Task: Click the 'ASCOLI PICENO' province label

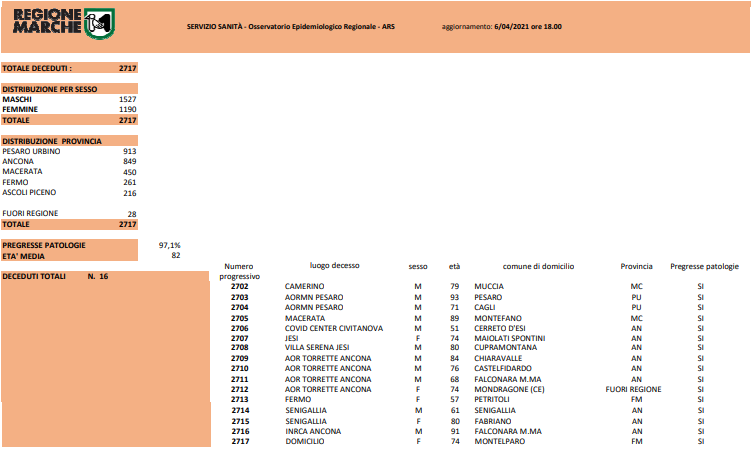Action: click(x=29, y=192)
